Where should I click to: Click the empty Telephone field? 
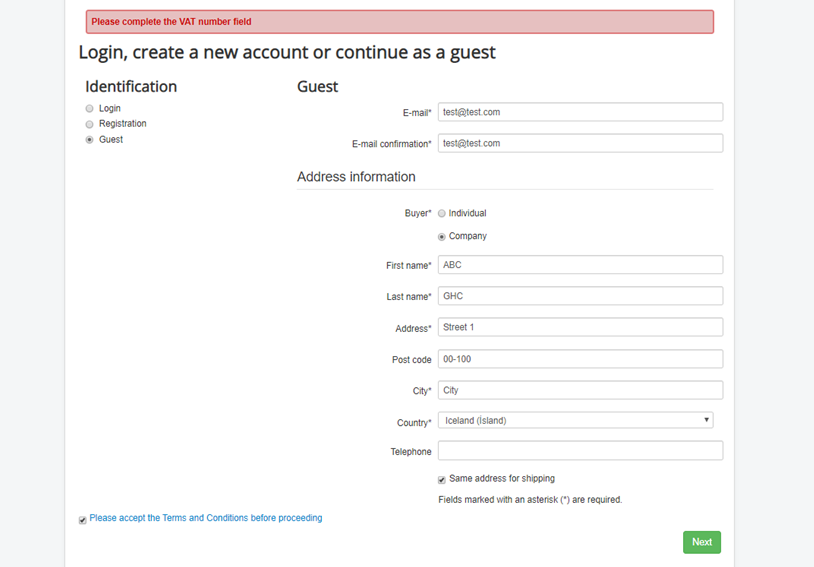(x=580, y=452)
